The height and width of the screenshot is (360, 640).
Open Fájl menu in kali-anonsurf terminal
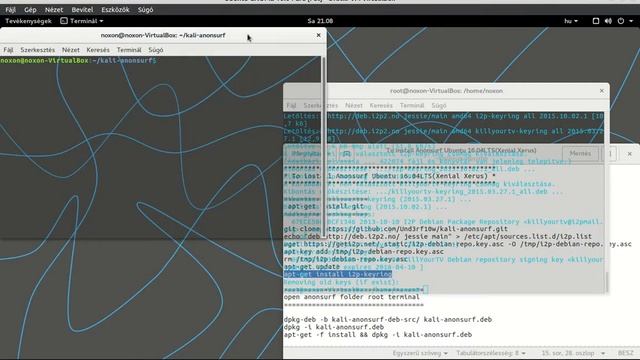pyautogui.click(x=8, y=50)
